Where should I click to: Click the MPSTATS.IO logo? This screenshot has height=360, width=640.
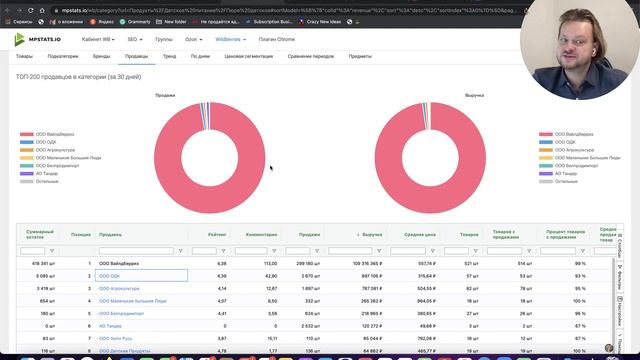point(38,39)
